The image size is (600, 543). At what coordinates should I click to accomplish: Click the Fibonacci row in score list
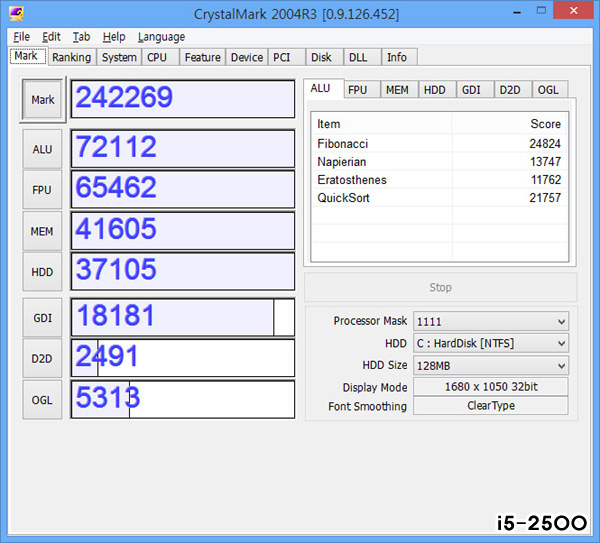tap(438, 144)
